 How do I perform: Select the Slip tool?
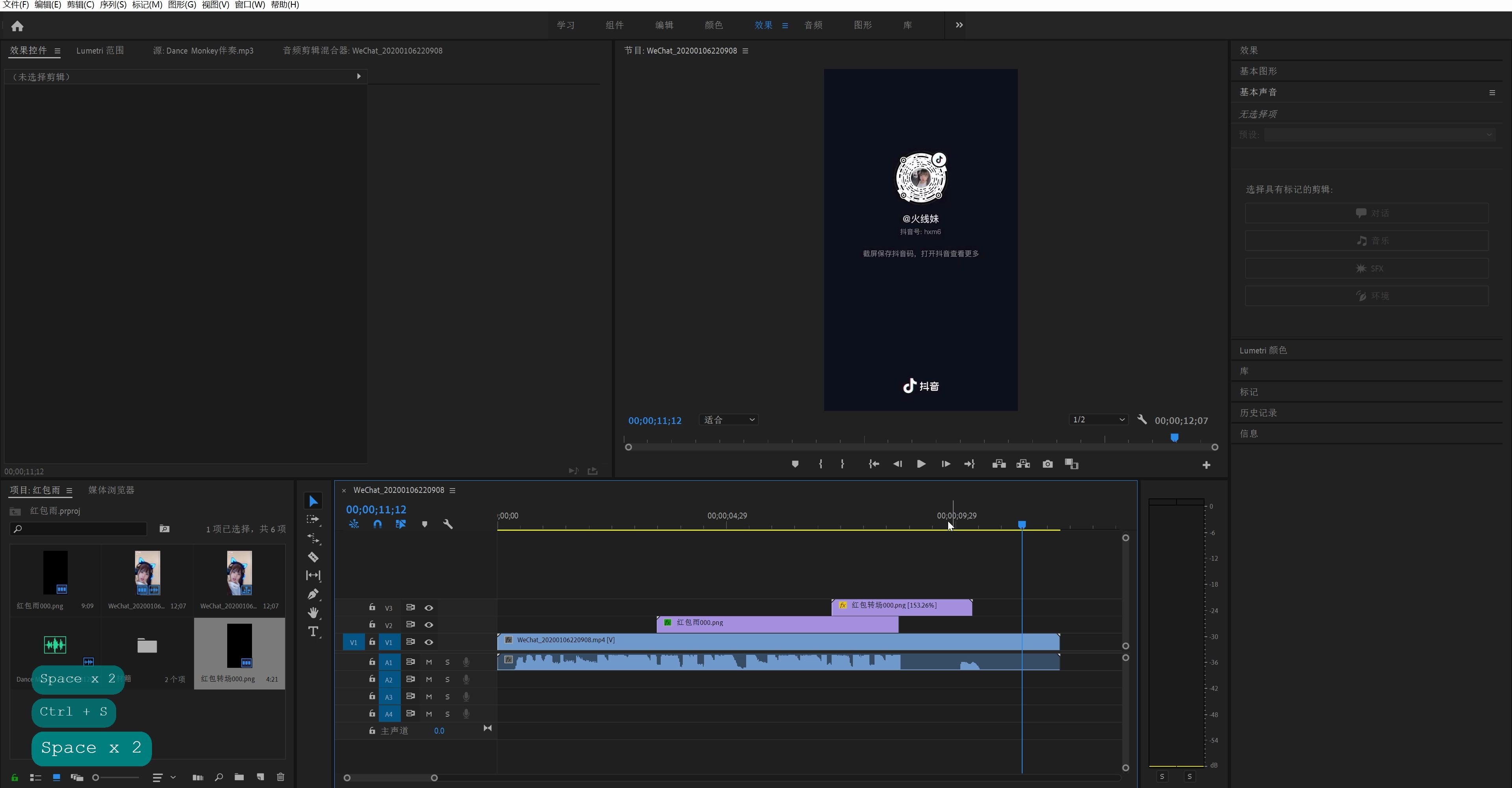click(x=313, y=576)
